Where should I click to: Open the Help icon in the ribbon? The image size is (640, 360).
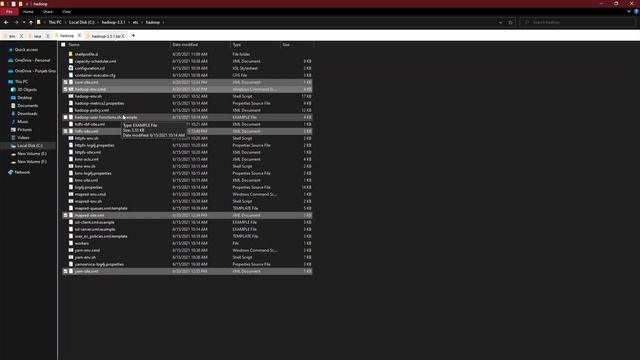636,12
